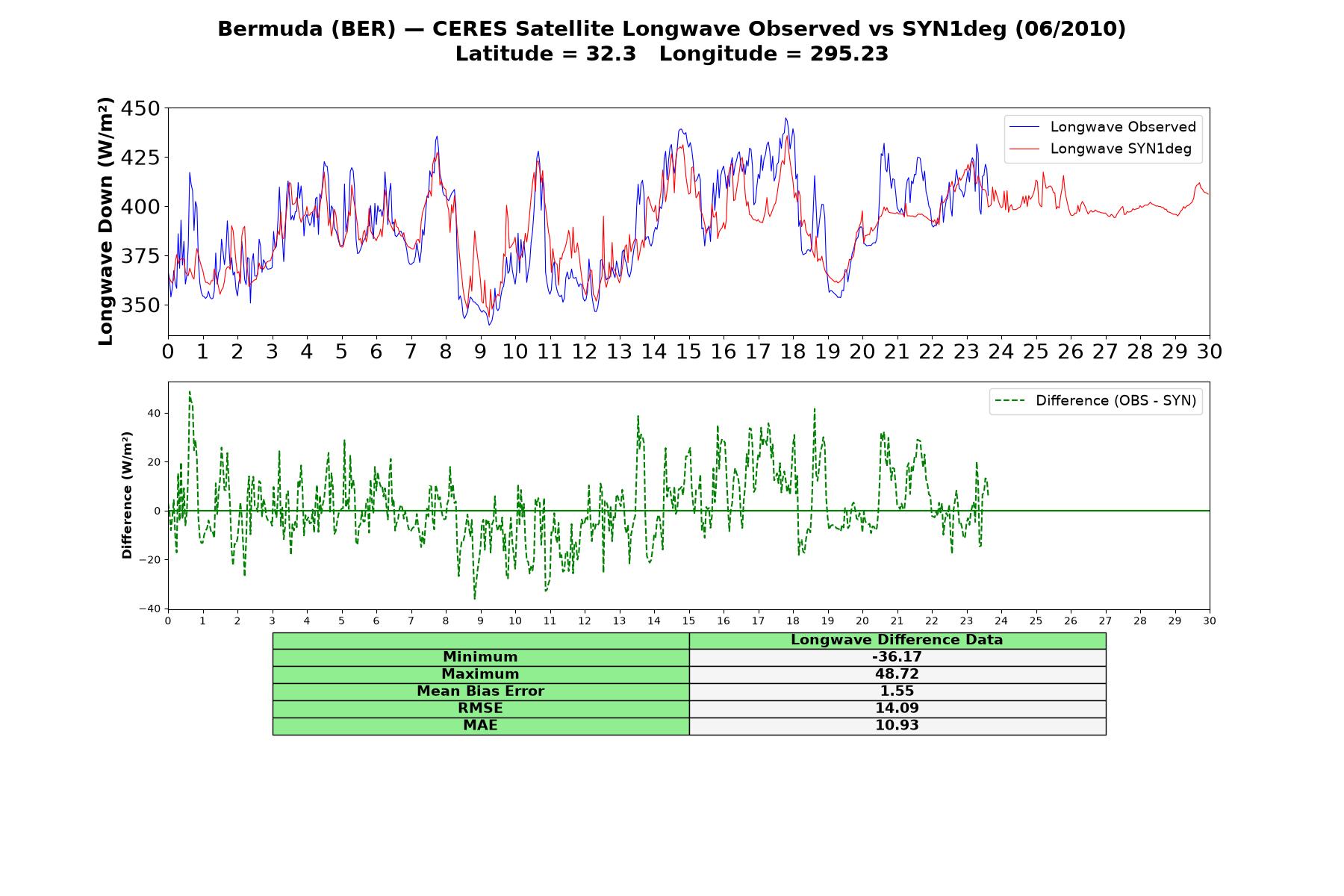
Task: Click the Mean Bias Error row label
Action: tap(481, 691)
